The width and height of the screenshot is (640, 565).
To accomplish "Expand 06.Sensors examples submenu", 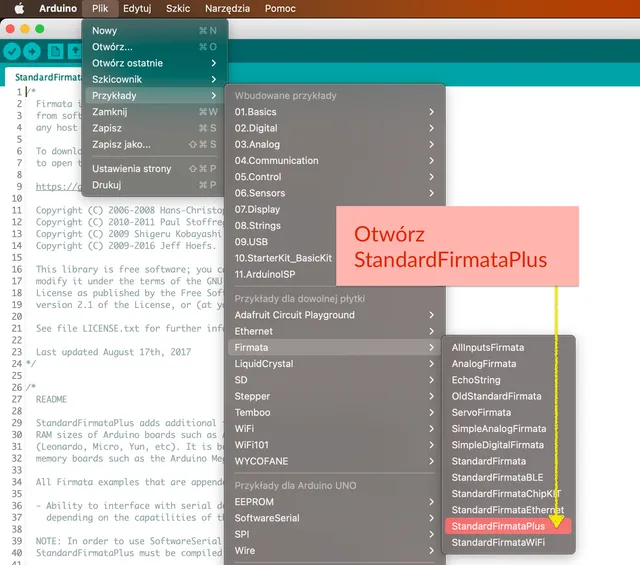I will pos(334,193).
